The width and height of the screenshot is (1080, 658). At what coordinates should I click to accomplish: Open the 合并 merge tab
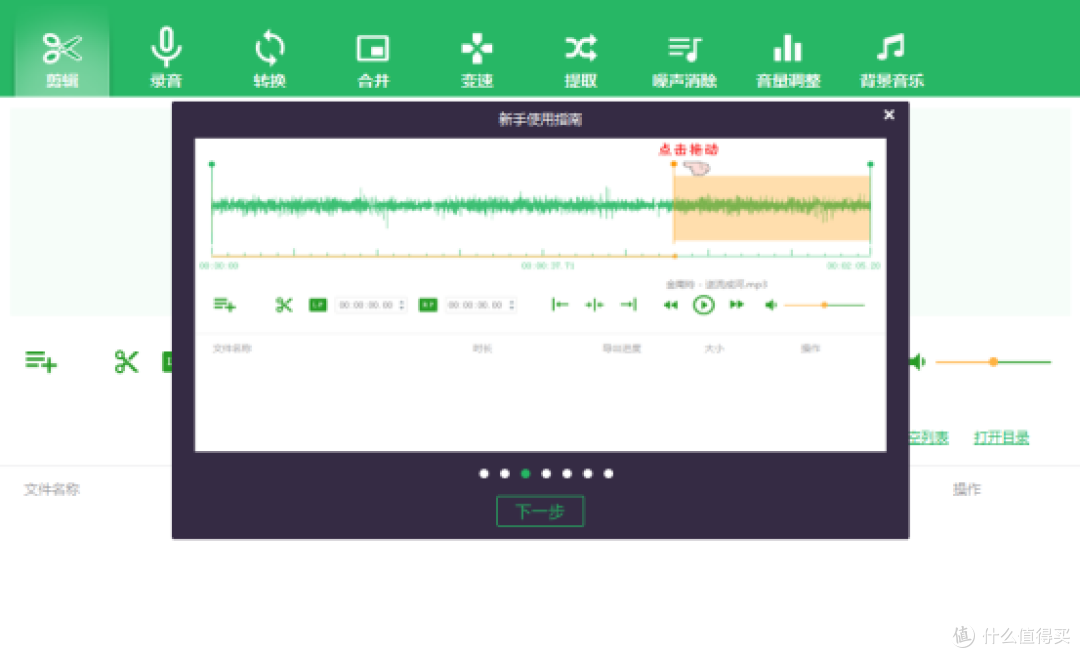coord(373,59)
